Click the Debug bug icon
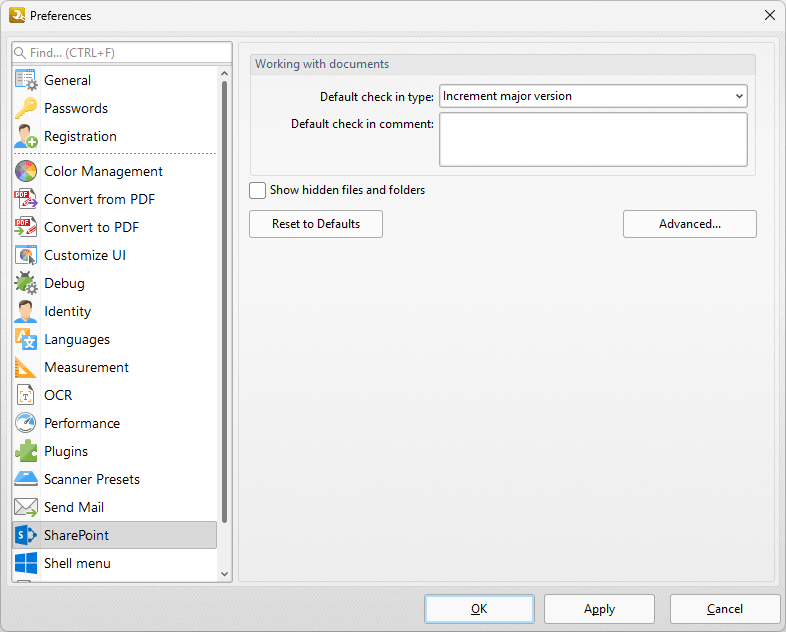 (26, 284)
